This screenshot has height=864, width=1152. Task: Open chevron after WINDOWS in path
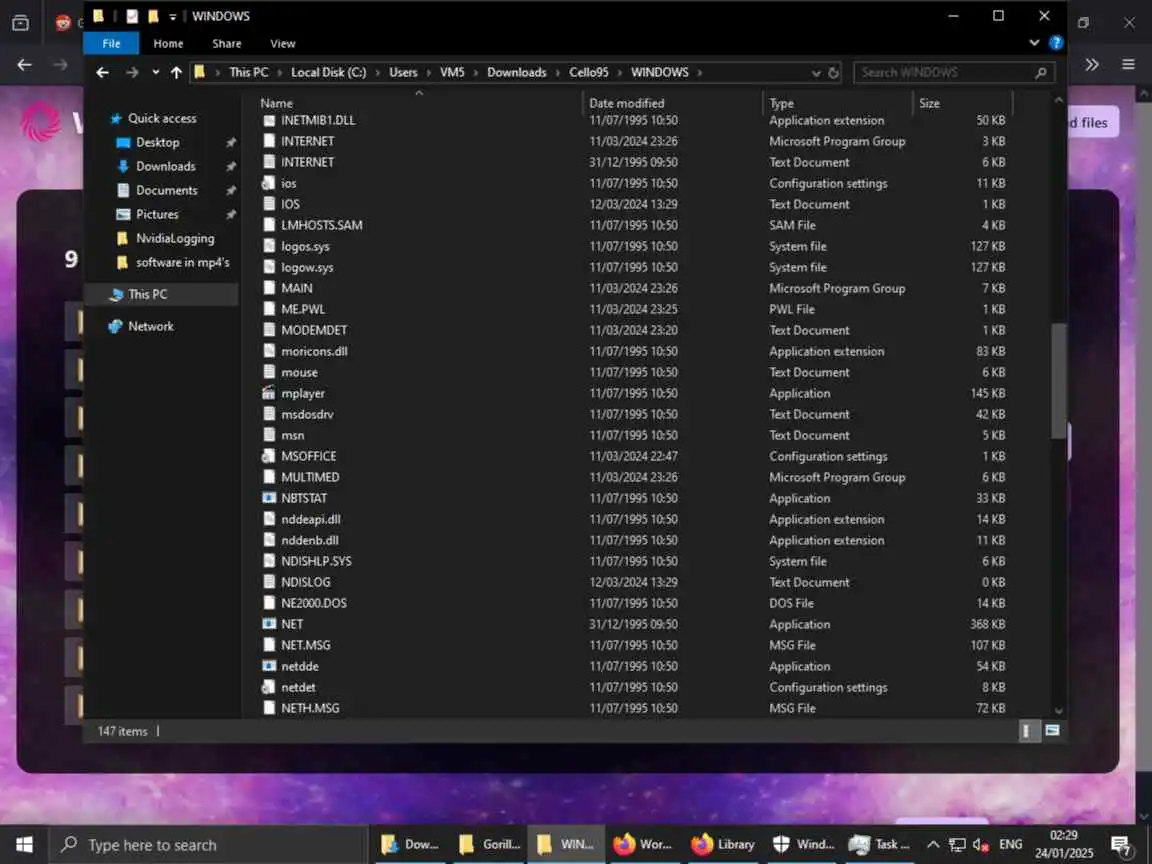tap(699, 73)
